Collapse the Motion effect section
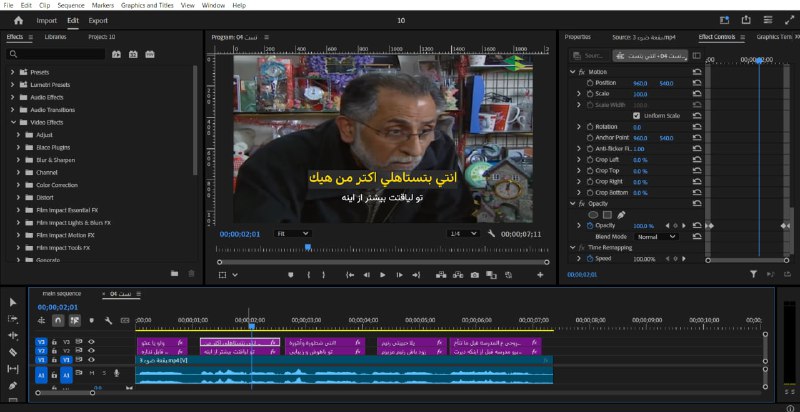The height and width of the screenshot is (412, 800). (x=572, y=72)
